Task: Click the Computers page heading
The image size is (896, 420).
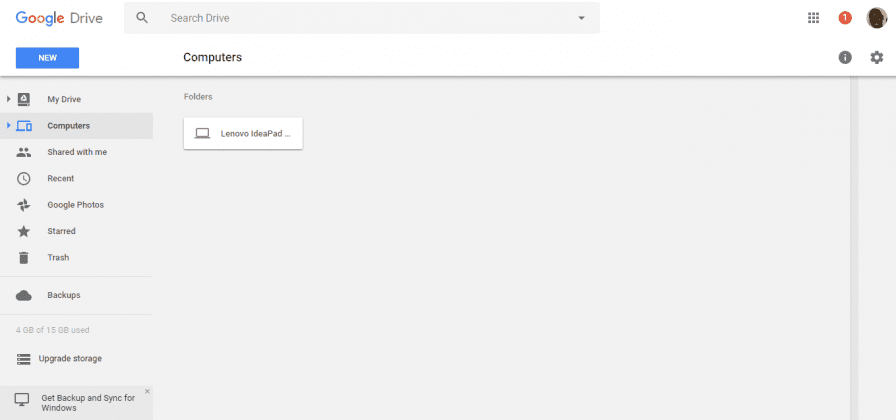Action: tap(213, 57)
